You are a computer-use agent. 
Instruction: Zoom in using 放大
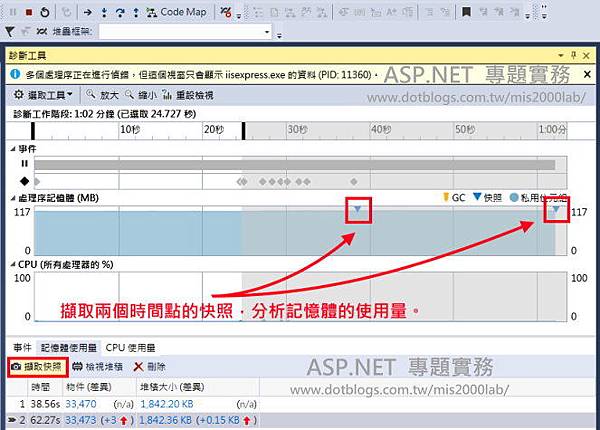pos(103,95)
